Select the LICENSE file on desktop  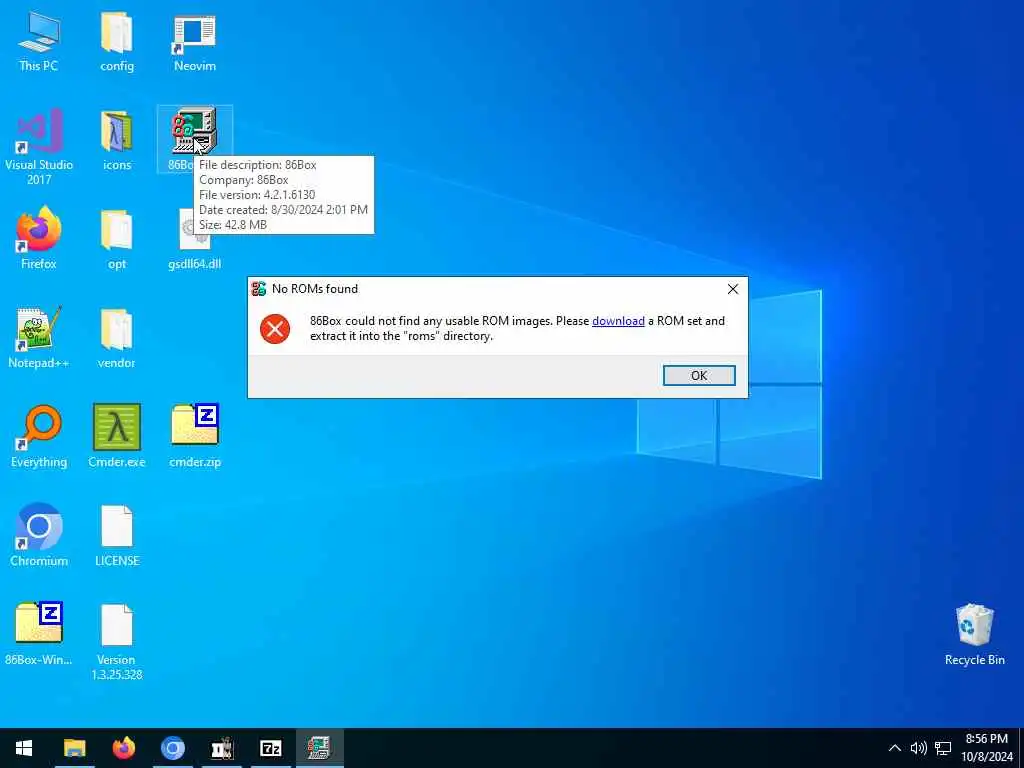coord(117,536)
